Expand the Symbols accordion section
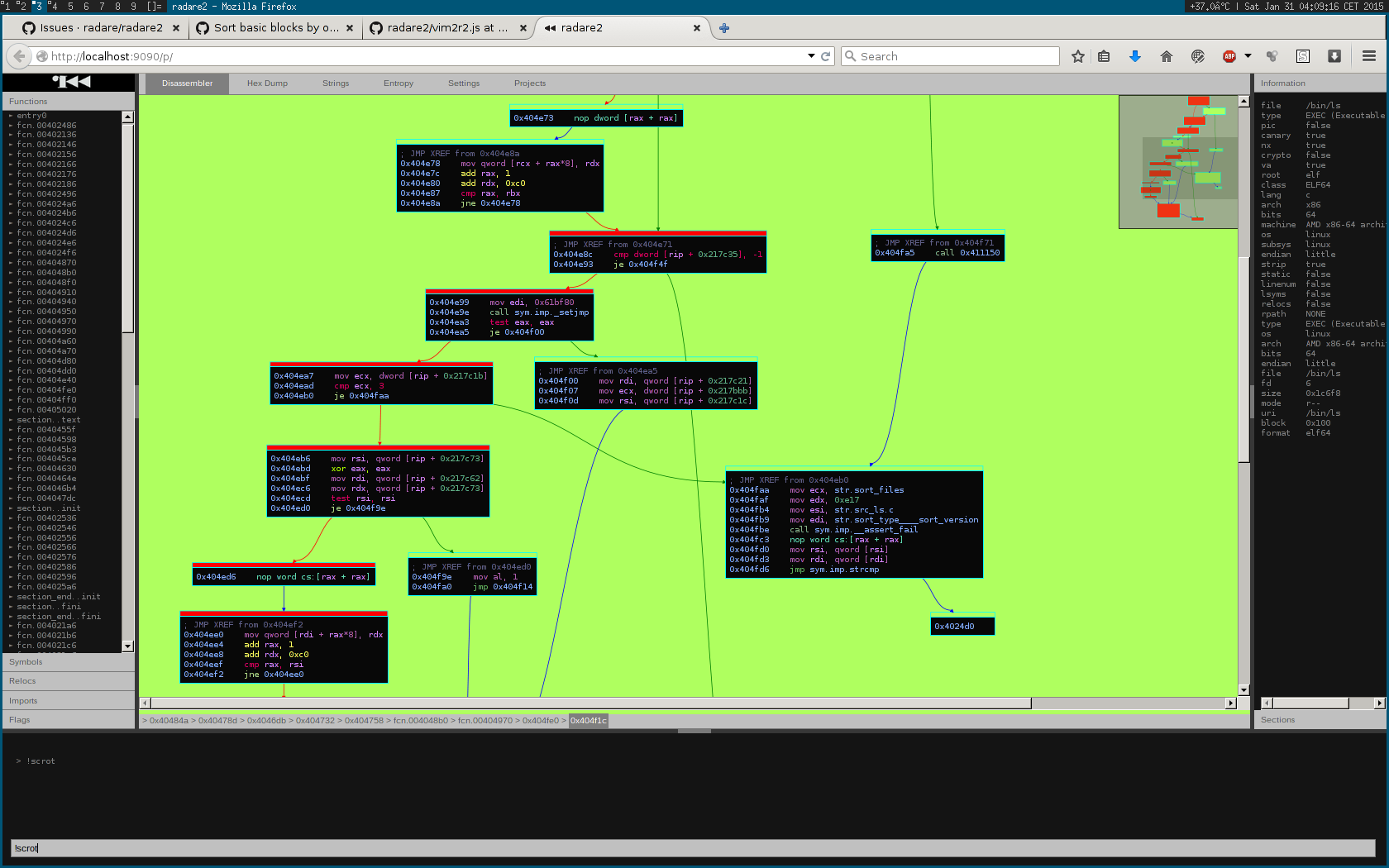 tap(69, 662)
